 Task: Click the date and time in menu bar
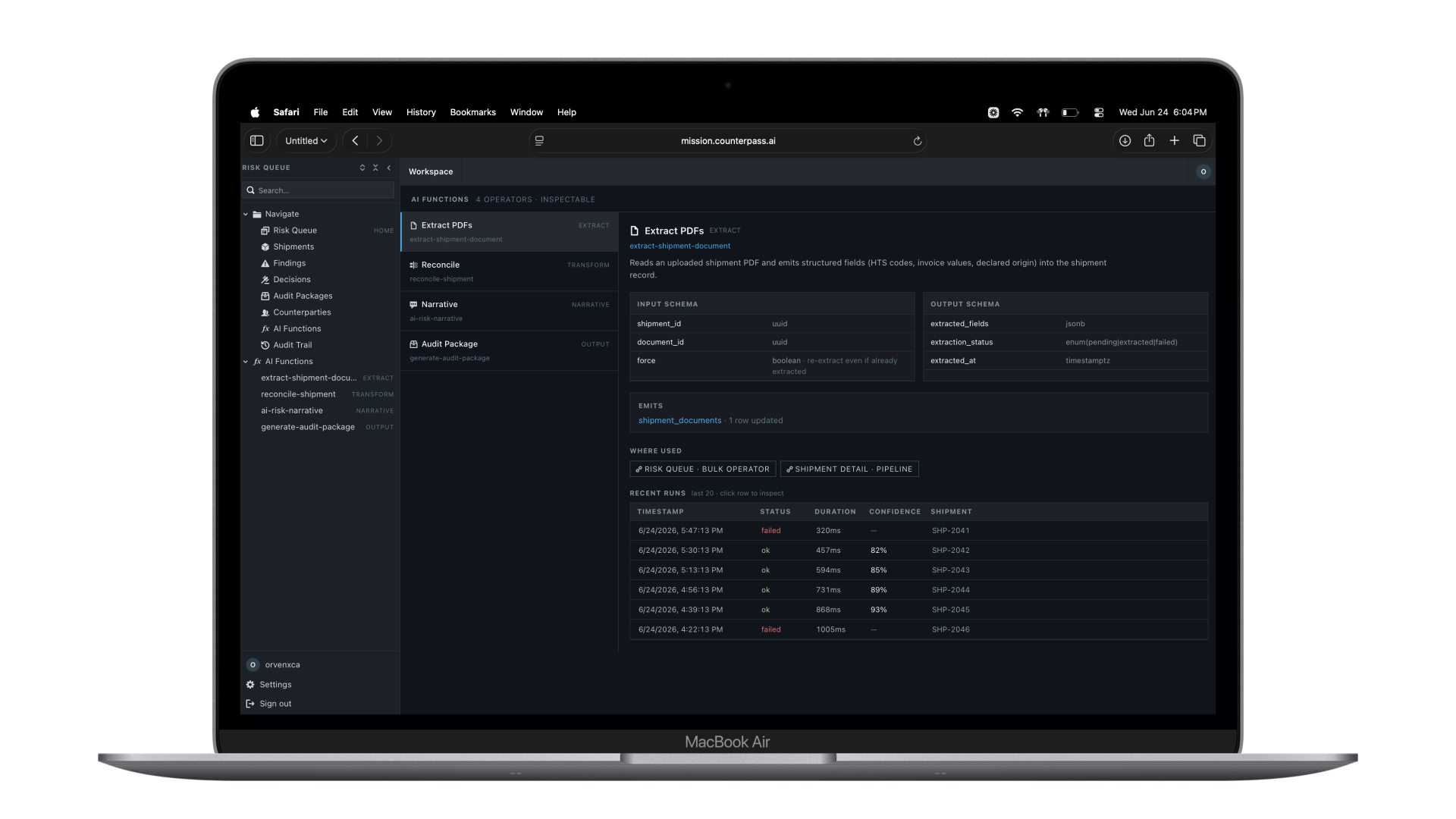(1163, 112)
